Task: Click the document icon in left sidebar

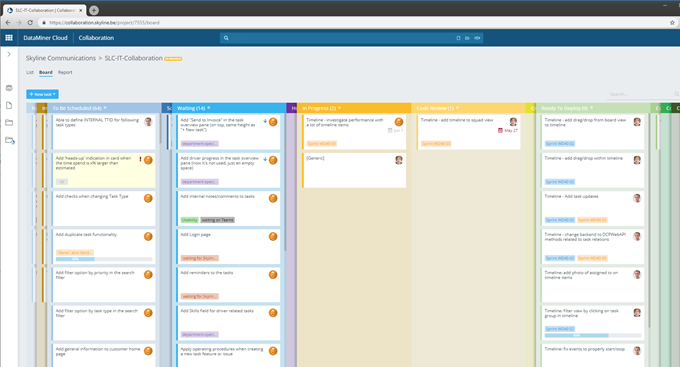Action: pyautogui.click(x=9, y=105)
